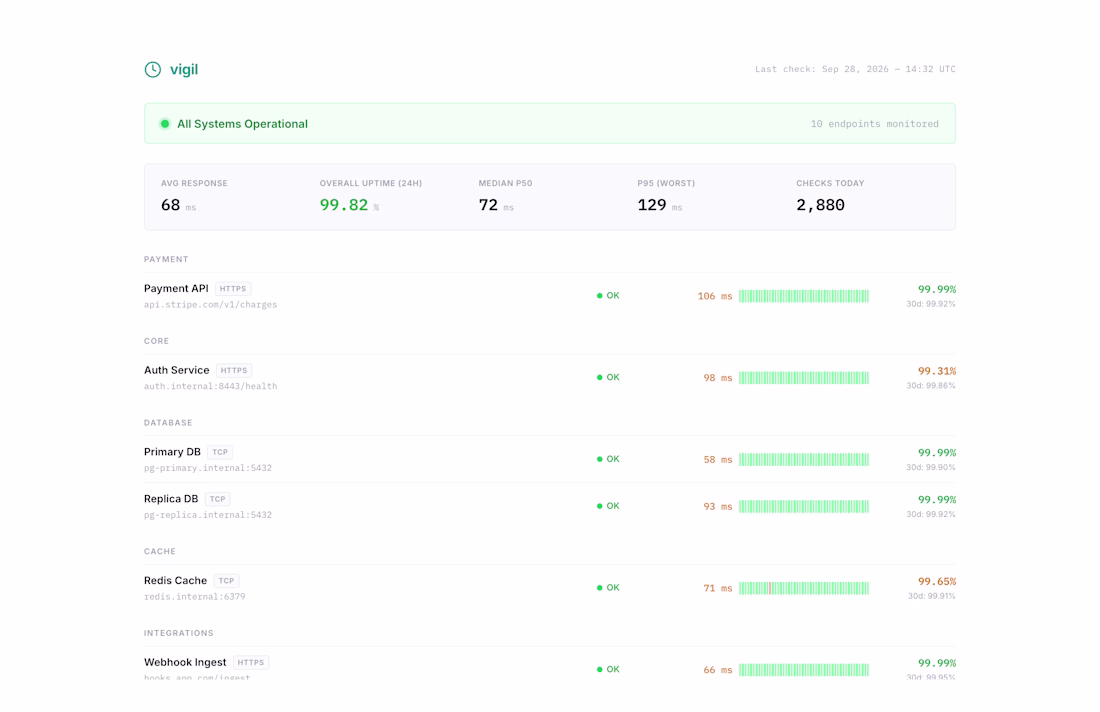Select the pg-replica.internal:5432 address
This screenshot has width=1100, height=712.
(x=208, y=516)
